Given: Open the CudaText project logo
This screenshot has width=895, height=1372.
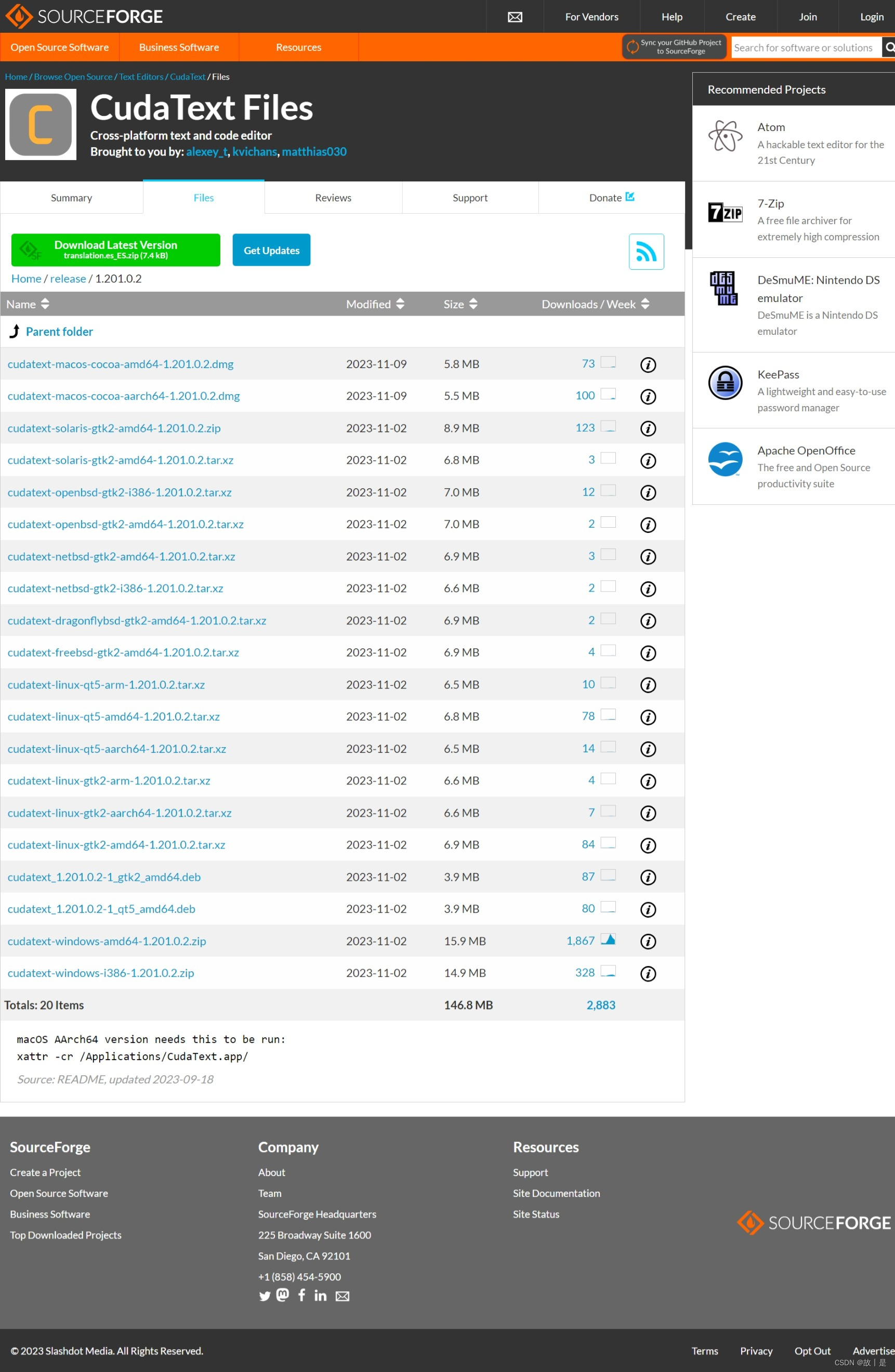Looking at the screenshot, I should [41, 124].
